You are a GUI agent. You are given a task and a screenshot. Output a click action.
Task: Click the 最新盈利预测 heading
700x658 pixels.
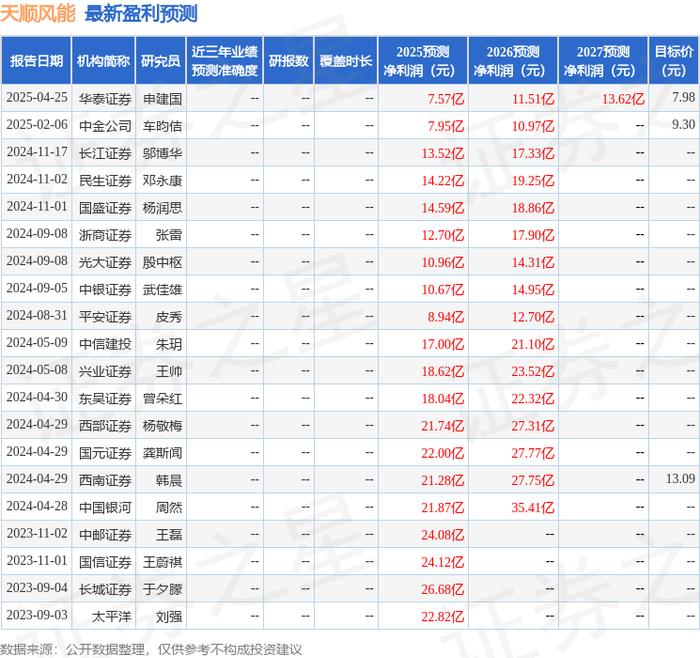tap(141, 13)
